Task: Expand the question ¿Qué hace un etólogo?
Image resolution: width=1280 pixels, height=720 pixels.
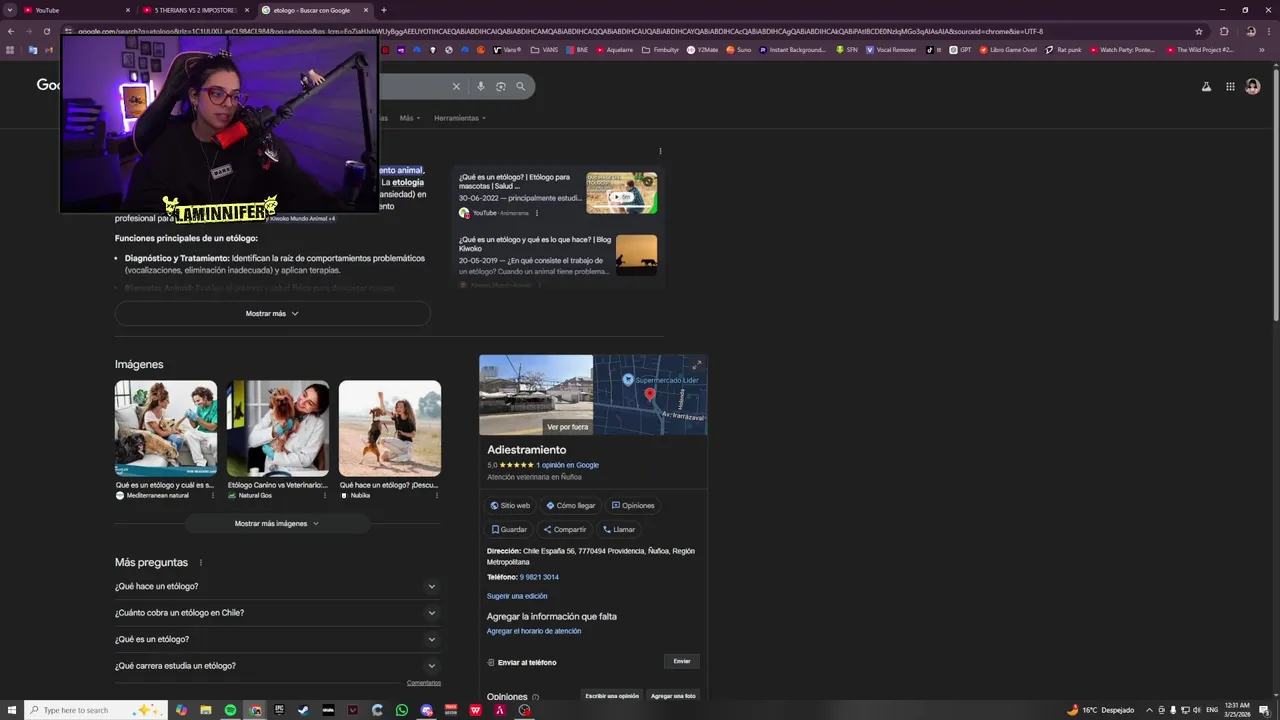Action: (x=277, y=586)
